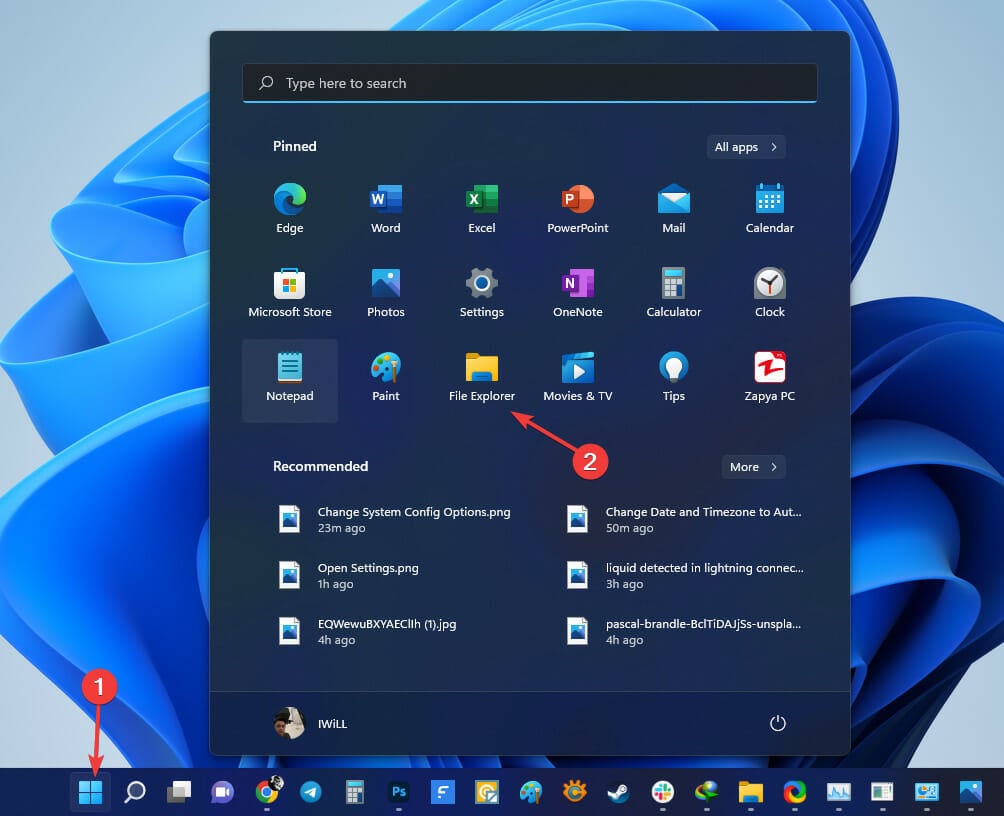Click the Type here to search field
The width and height of the screenshot is (1004, 816).
click(530, 83)
